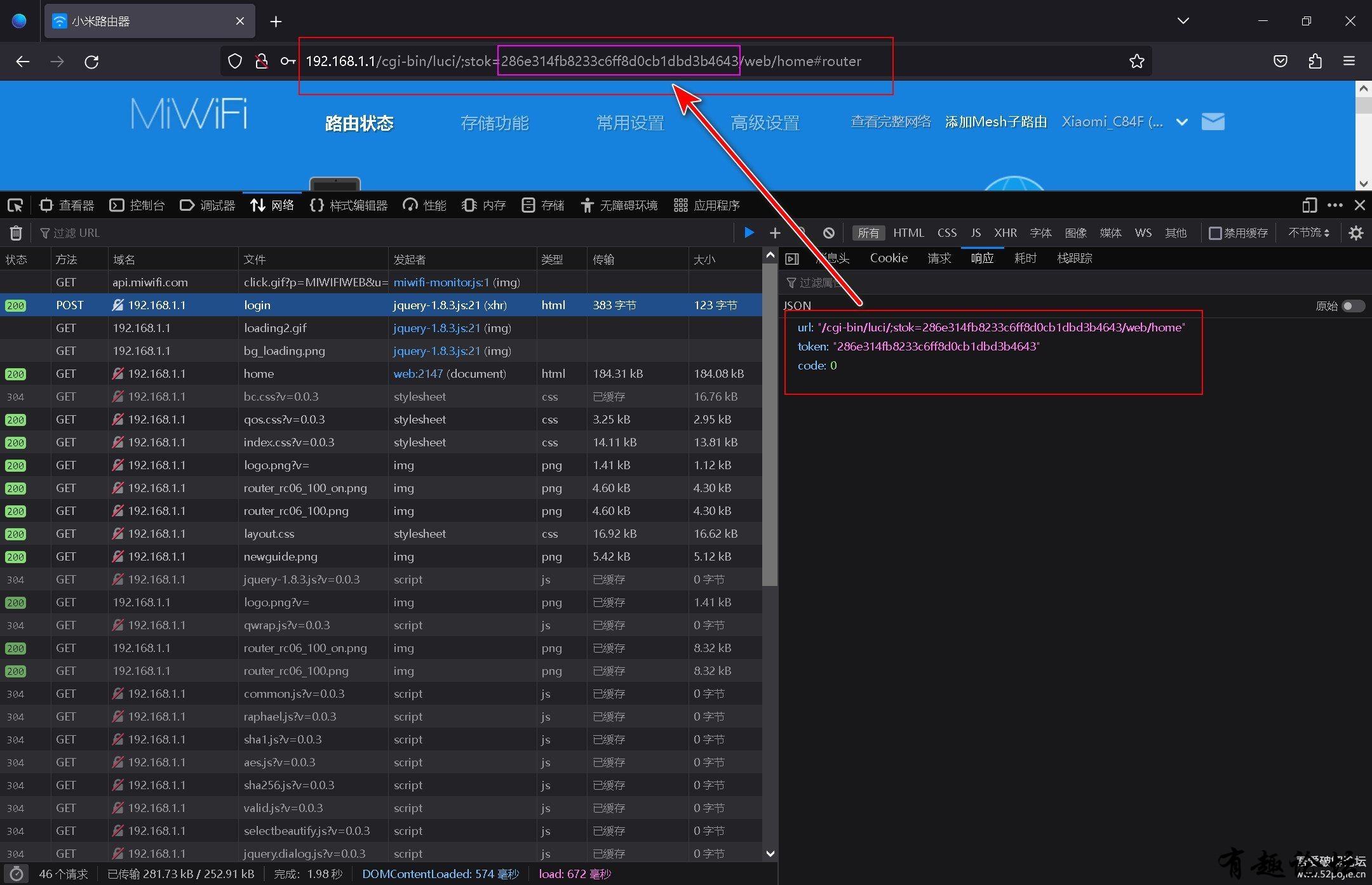
Task: Open the 应用程序 application tab
Action: click(x=707, y=206)
